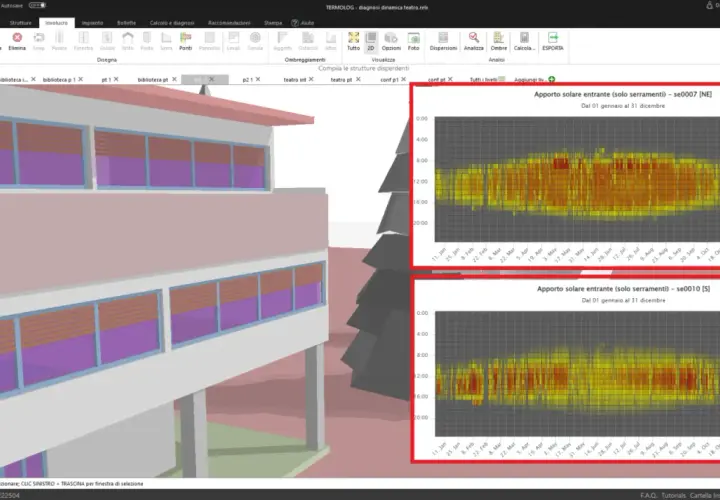Image resolution: width=720 pixels, height=500 pixels.
Task: Close the teatro int tab
Action: [311, 79]
